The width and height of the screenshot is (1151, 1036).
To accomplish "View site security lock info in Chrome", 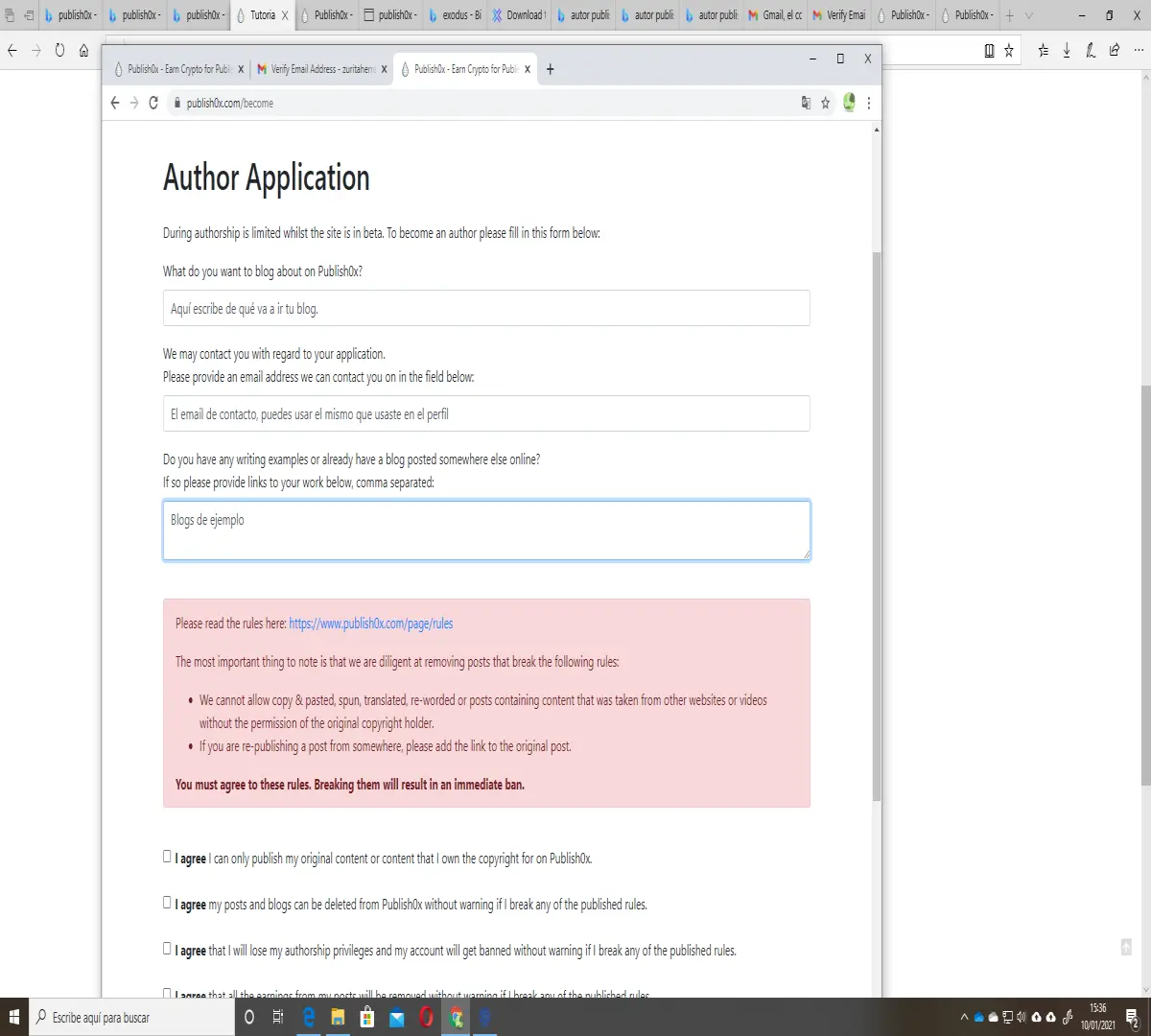I will click(x=176, y=103).
